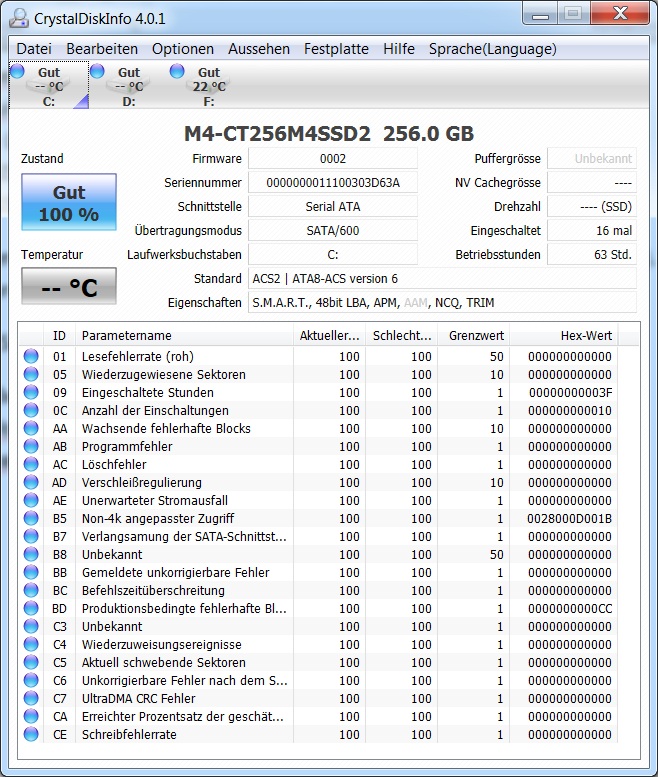The image size is (658, 777).
Task: Click the Grenzwert column header
Action: click(x=474, y=335)
